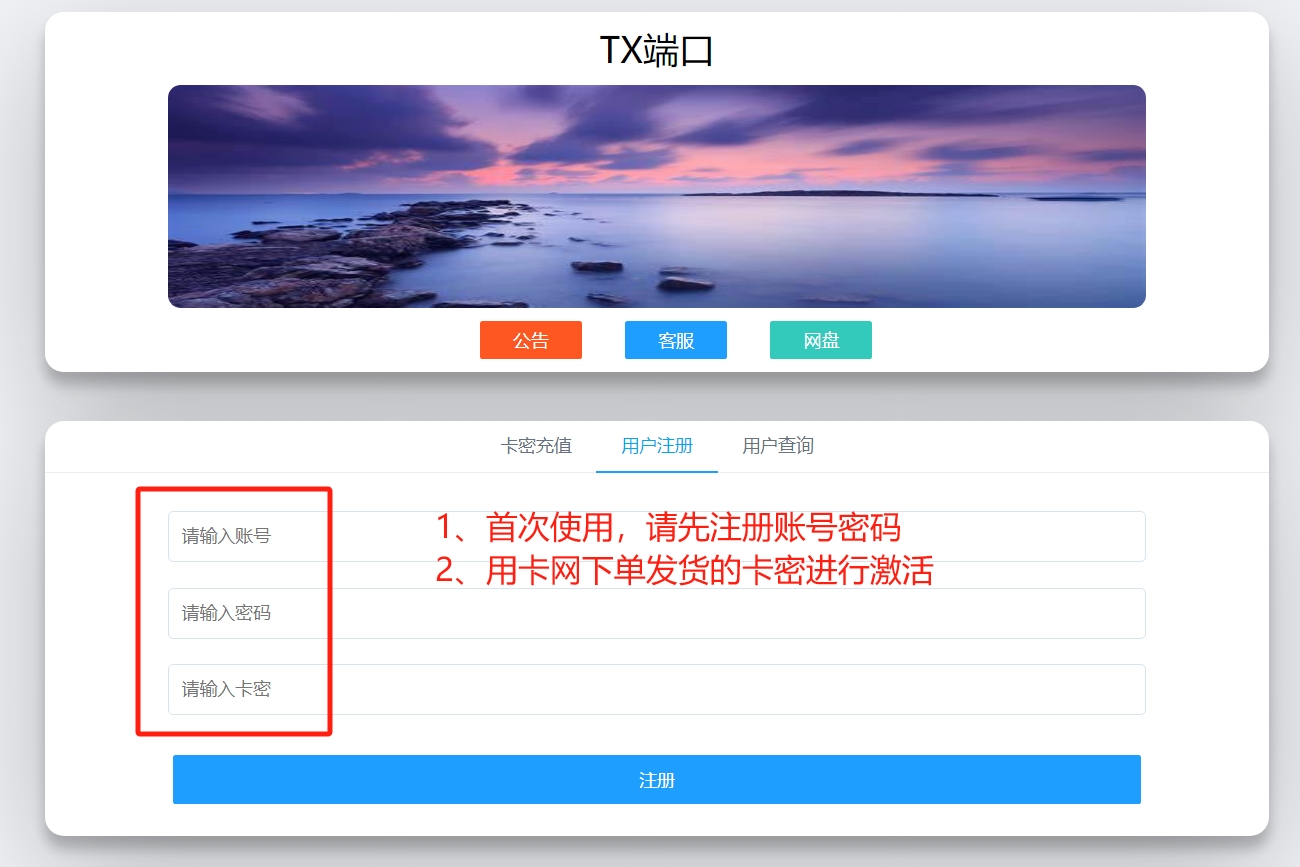Open the 网盘 cloud drive button
Image resolution: width=1300 pixels, height=867 pixels.
pos(821,340)
